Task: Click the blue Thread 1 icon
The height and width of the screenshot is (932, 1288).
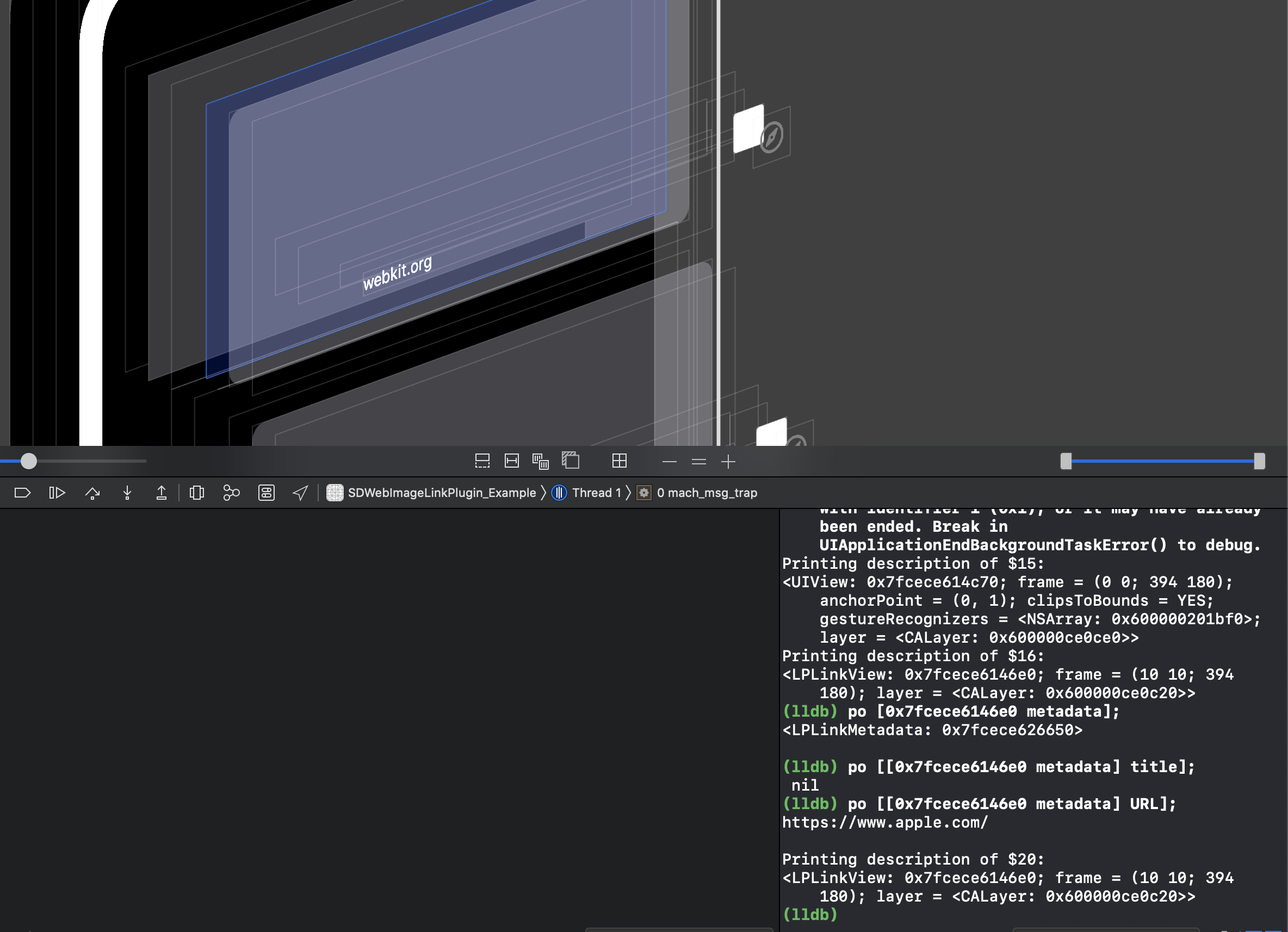Action: [x=559, y=493]
